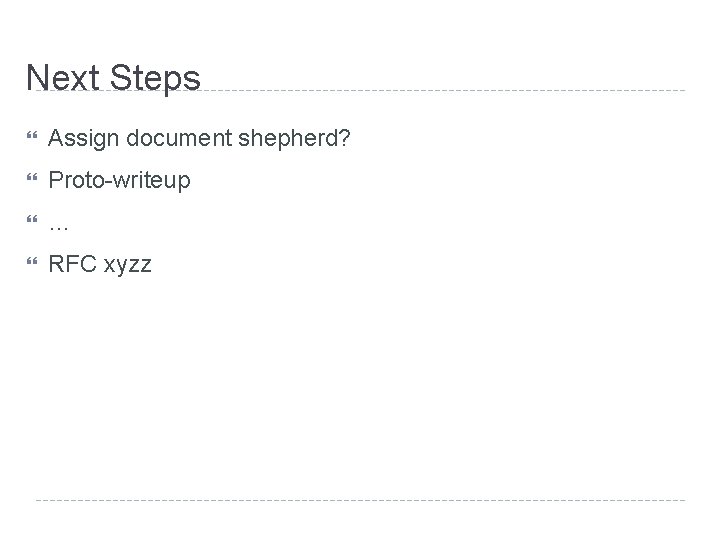This screenshot has width=720, height=540.
Task: Click the bullet next to the ellipsis
Action: [32, 224]
